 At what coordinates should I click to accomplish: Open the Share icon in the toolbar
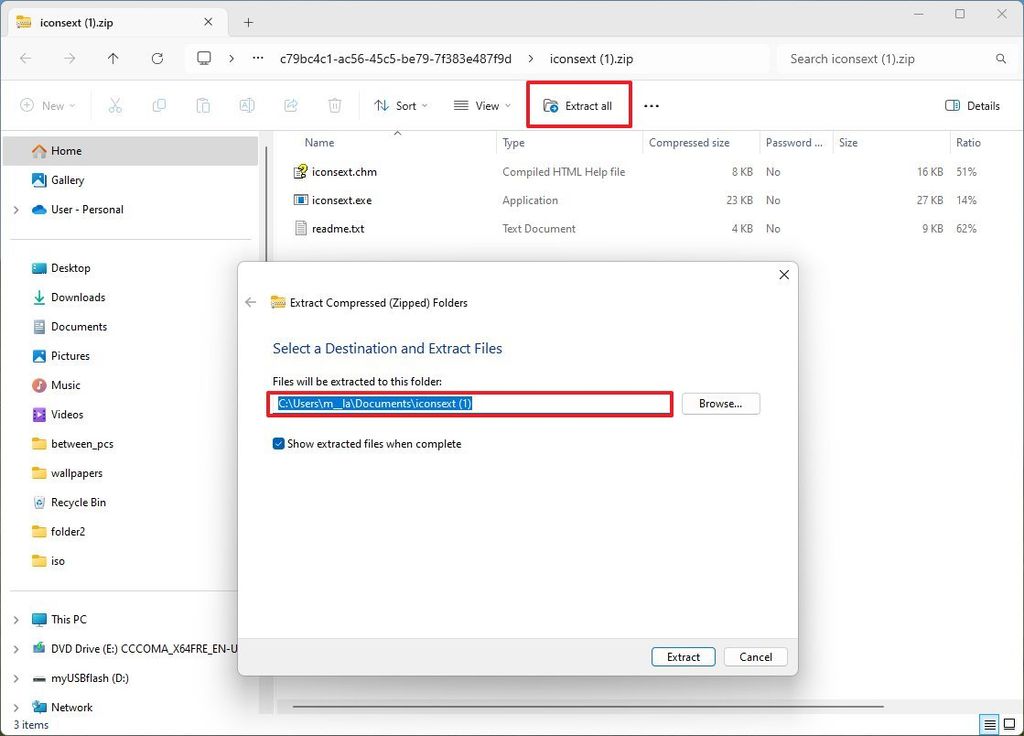coord(290,105)
